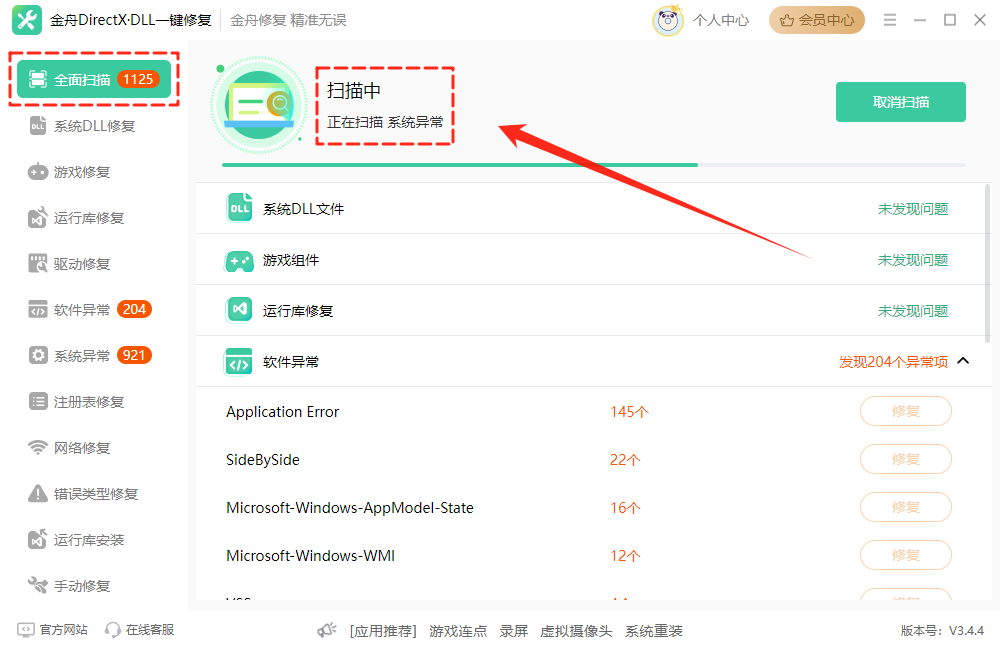
Task: Click 发现204个异常项 status text
Action: pyautogui.click(x=893, y=362)
